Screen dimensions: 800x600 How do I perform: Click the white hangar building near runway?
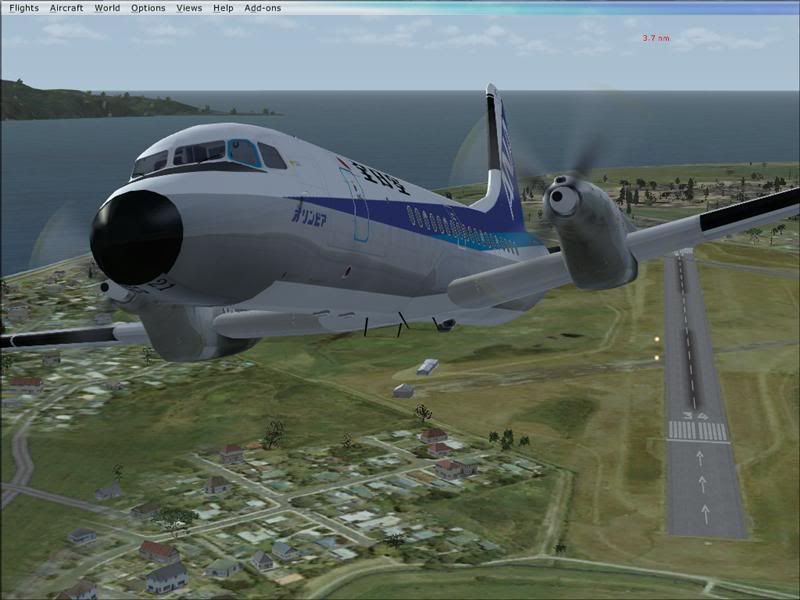coord(427,367)
